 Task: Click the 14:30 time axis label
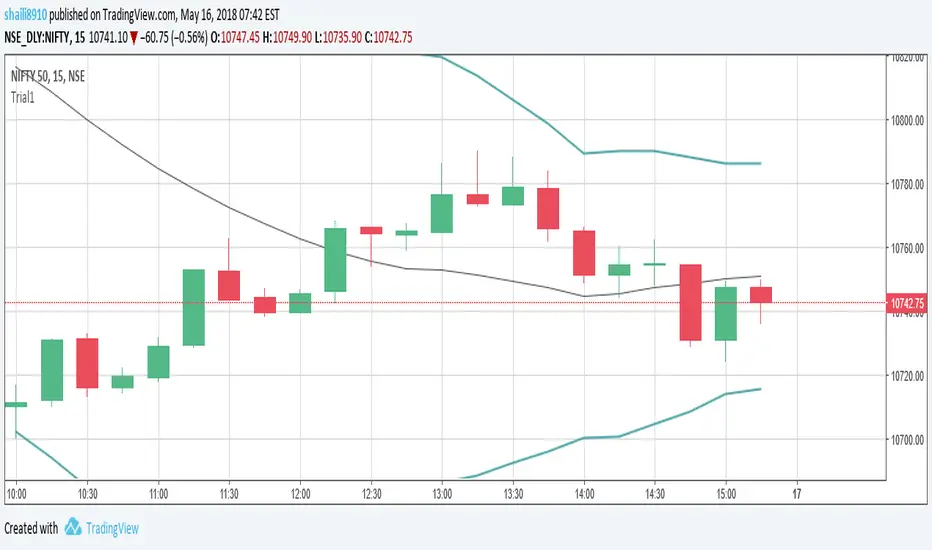(656, 494)
